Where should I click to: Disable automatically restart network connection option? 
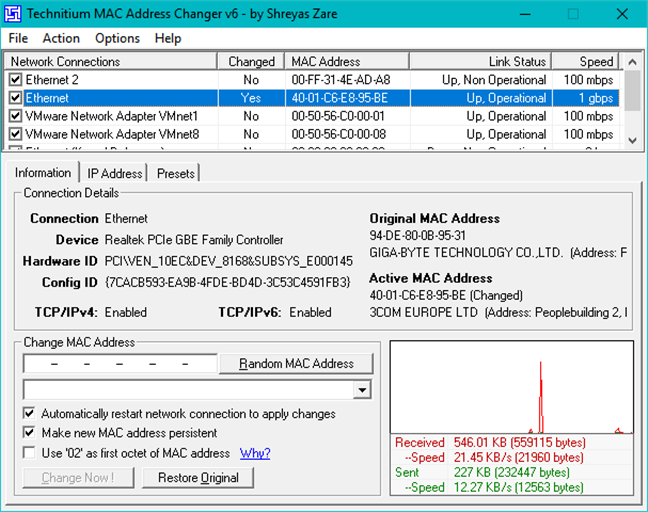29,413
